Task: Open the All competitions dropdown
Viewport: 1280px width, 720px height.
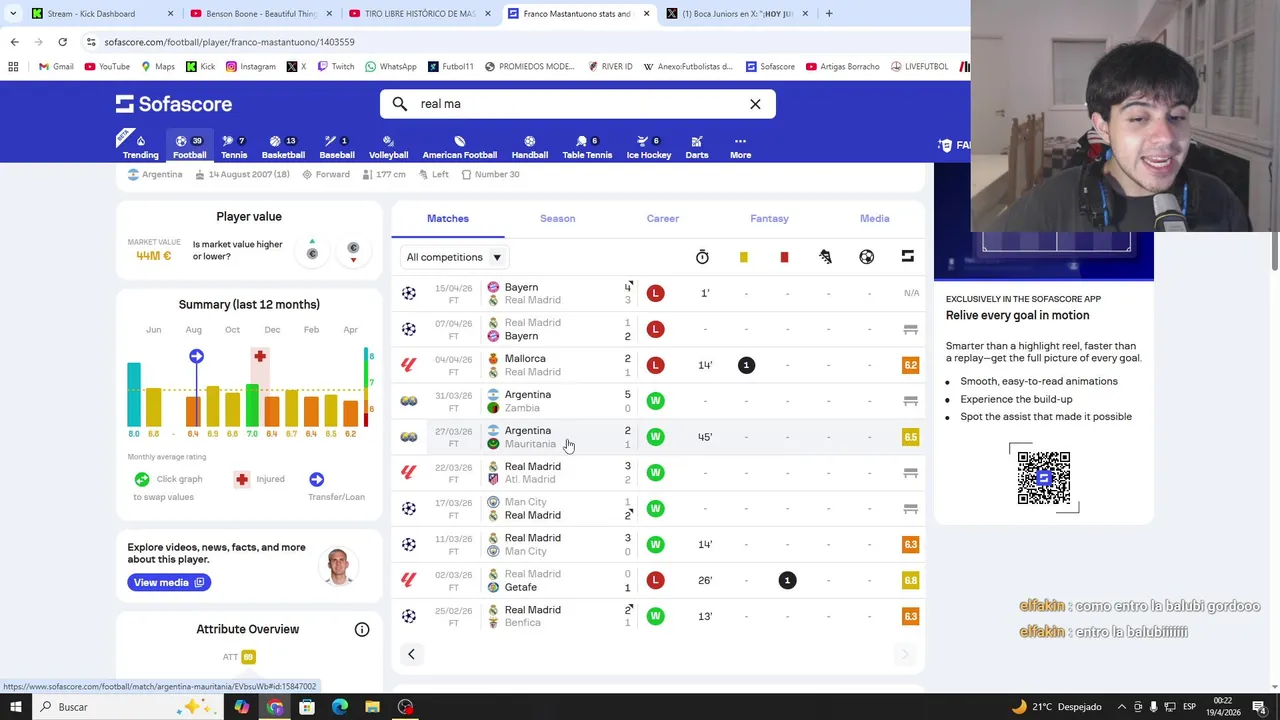Action: pyautogui.click(x=454, y=257)
